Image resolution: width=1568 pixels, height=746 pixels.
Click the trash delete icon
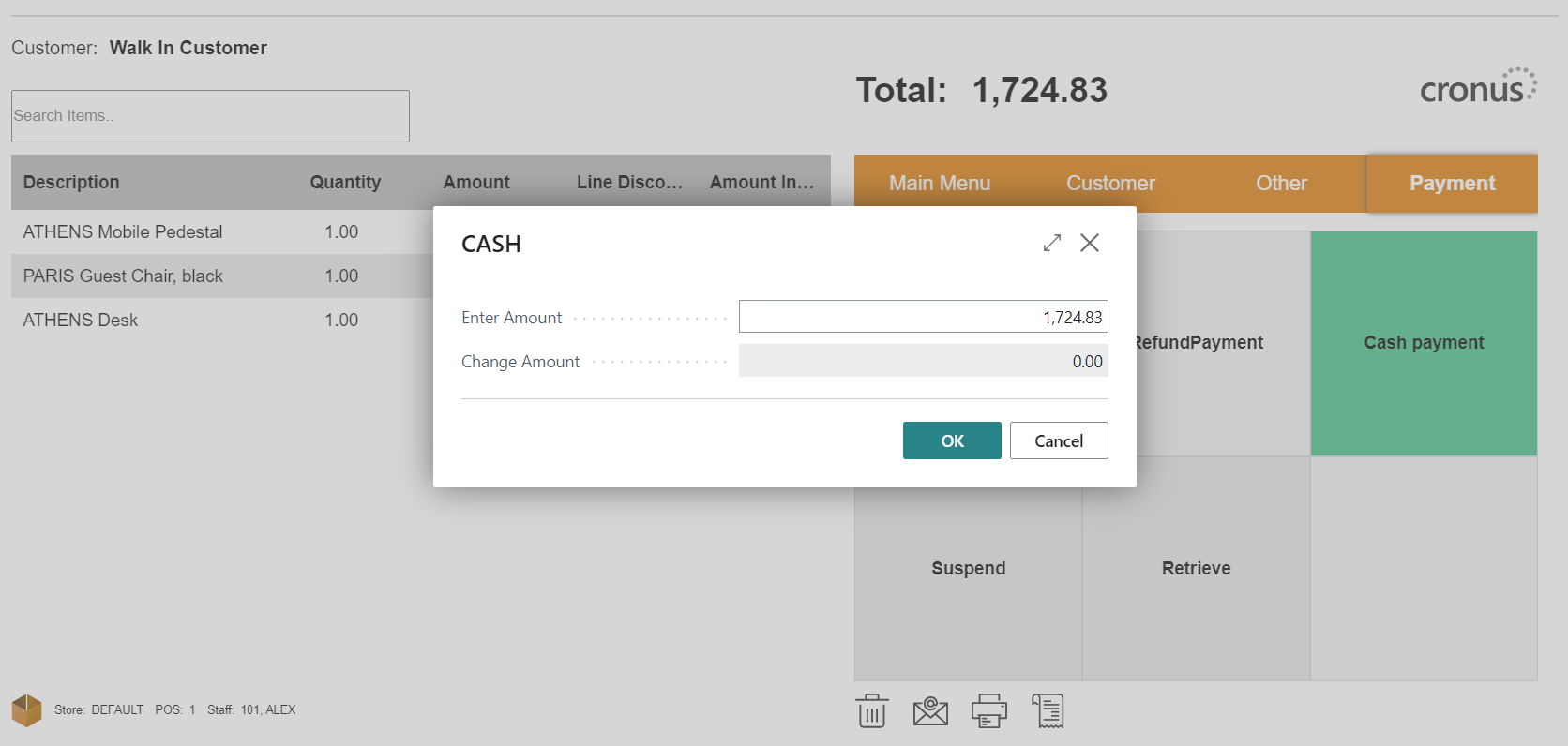871,711
